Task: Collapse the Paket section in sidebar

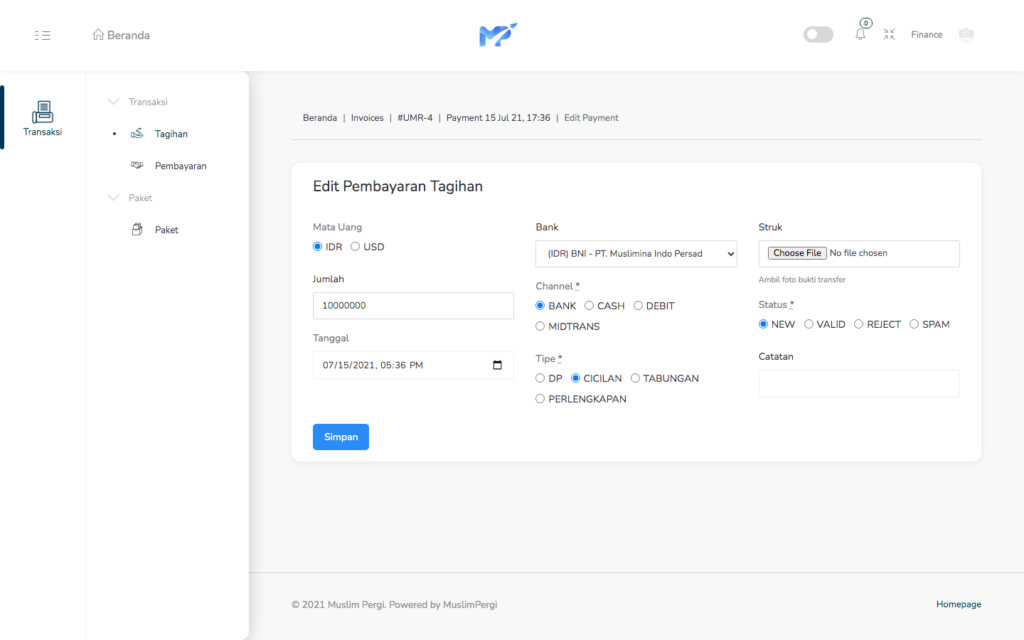Action: coord(113,198)
